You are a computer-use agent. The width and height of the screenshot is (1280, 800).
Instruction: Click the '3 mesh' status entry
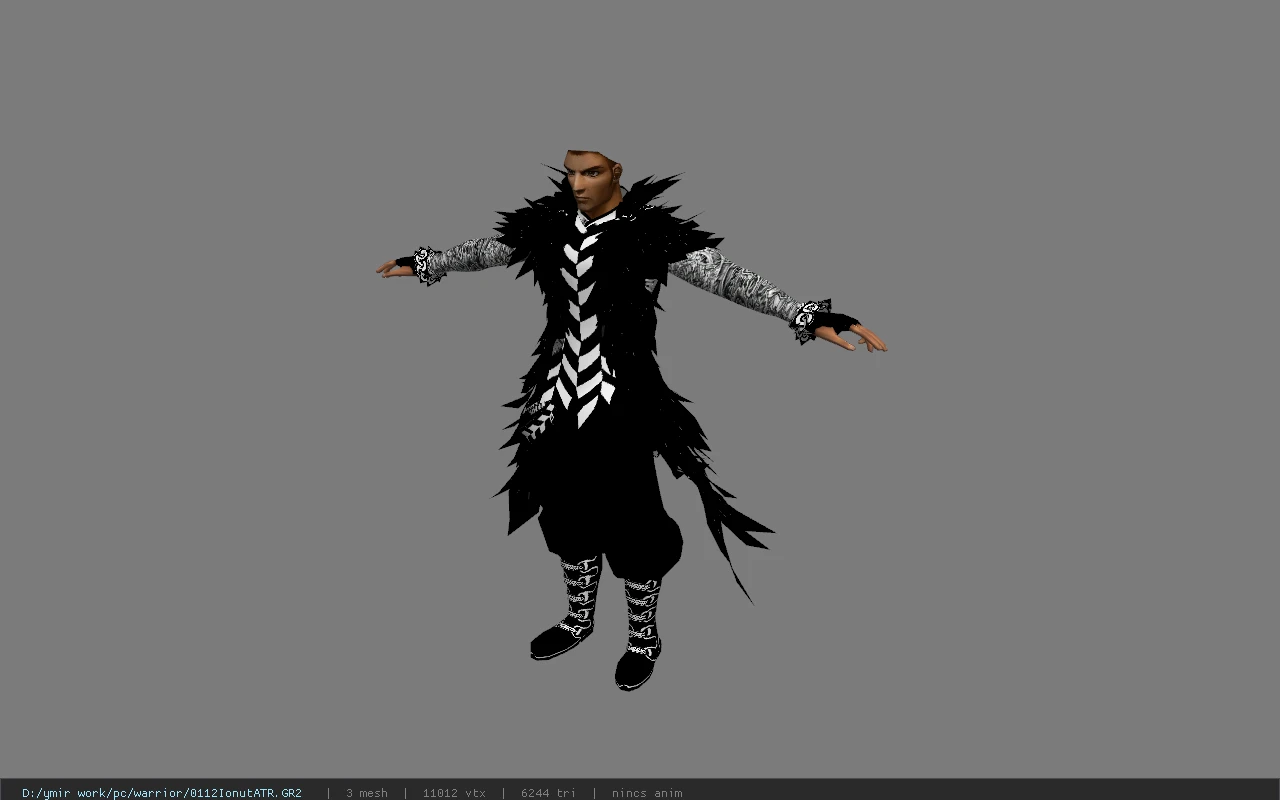pyautogui.click(x=367, y=793)
